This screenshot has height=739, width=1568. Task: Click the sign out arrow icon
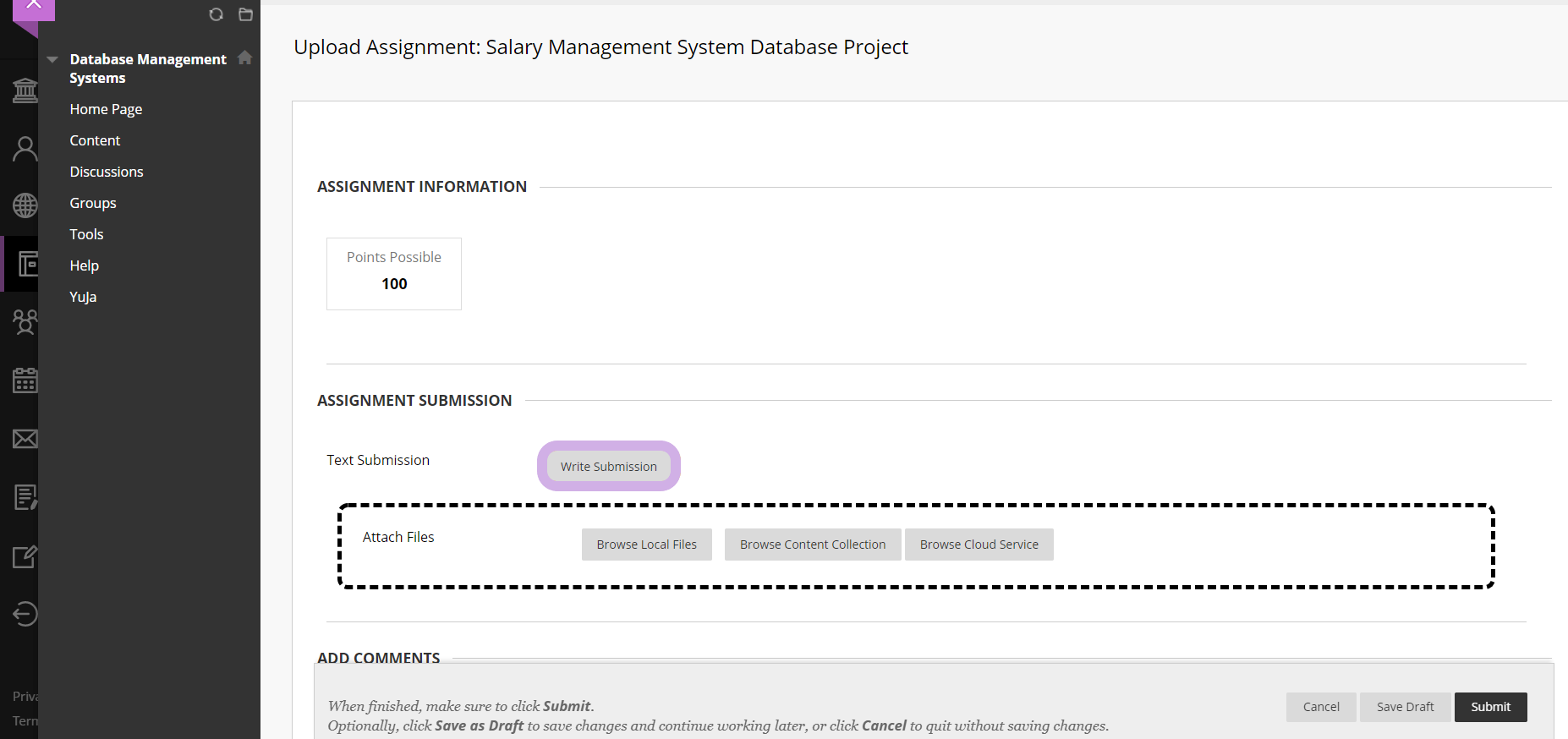tap(25, 614)
